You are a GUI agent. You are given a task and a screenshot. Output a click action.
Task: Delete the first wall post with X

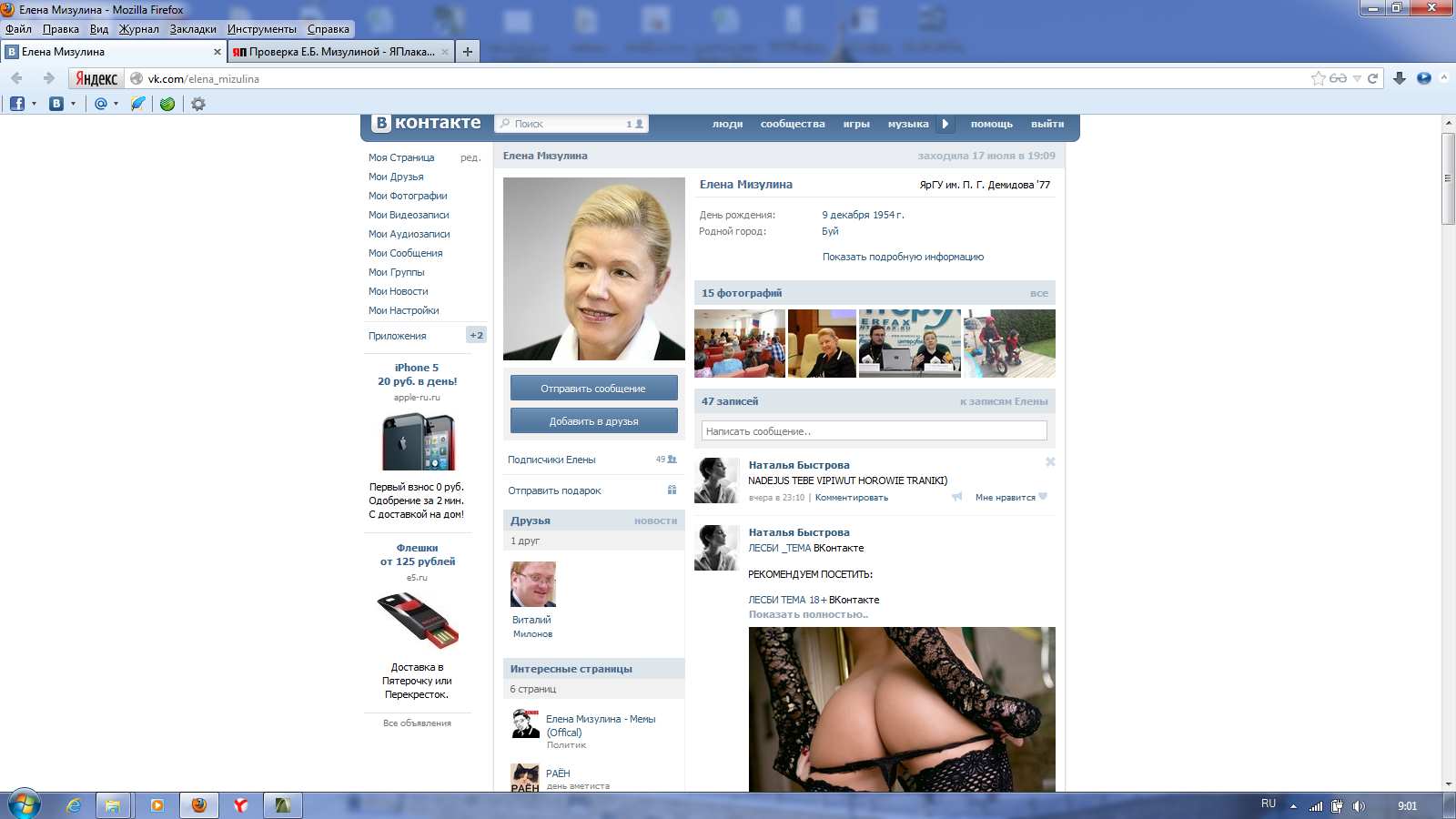[1050, 462]
